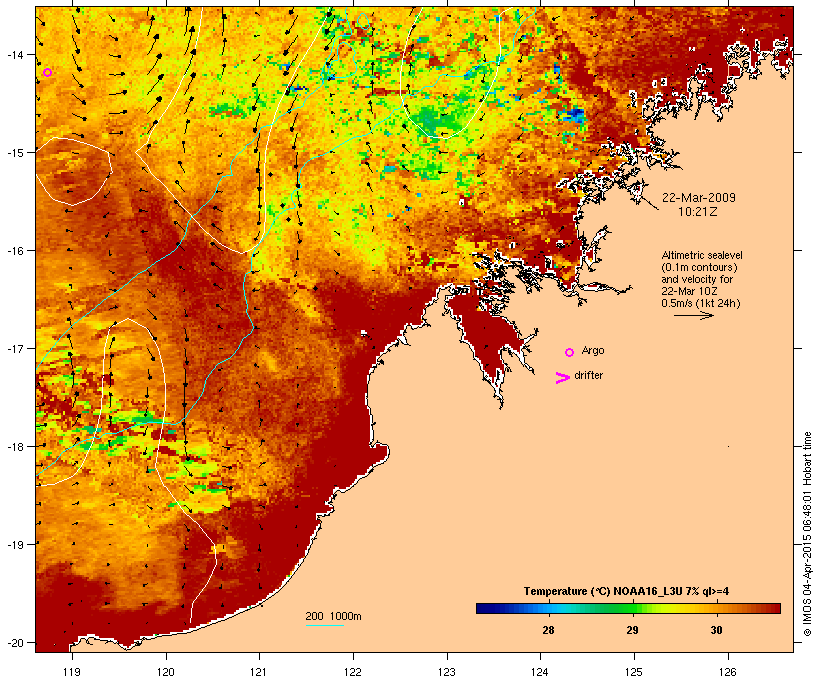Click the 'Argo' legend label

[x=593, y=350]
